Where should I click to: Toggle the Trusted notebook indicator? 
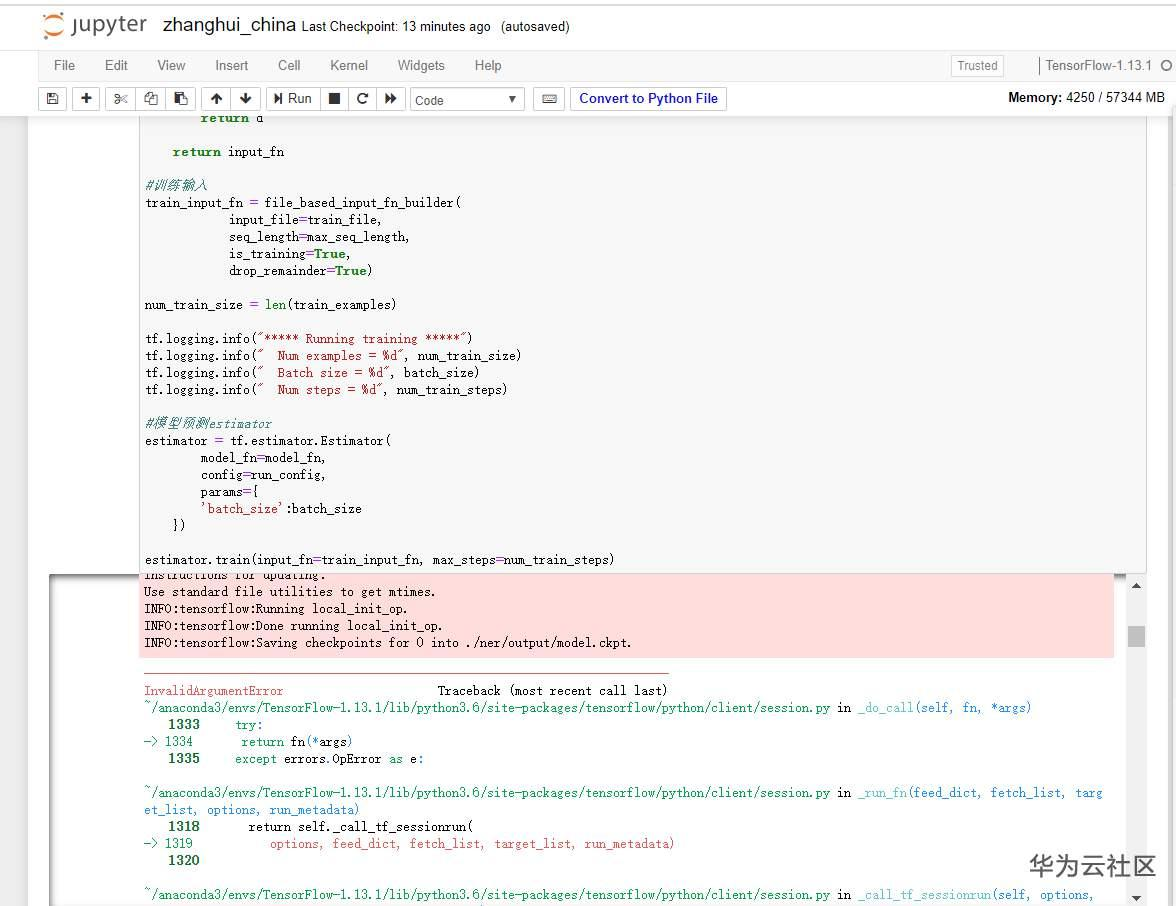(x=977, y=66)
